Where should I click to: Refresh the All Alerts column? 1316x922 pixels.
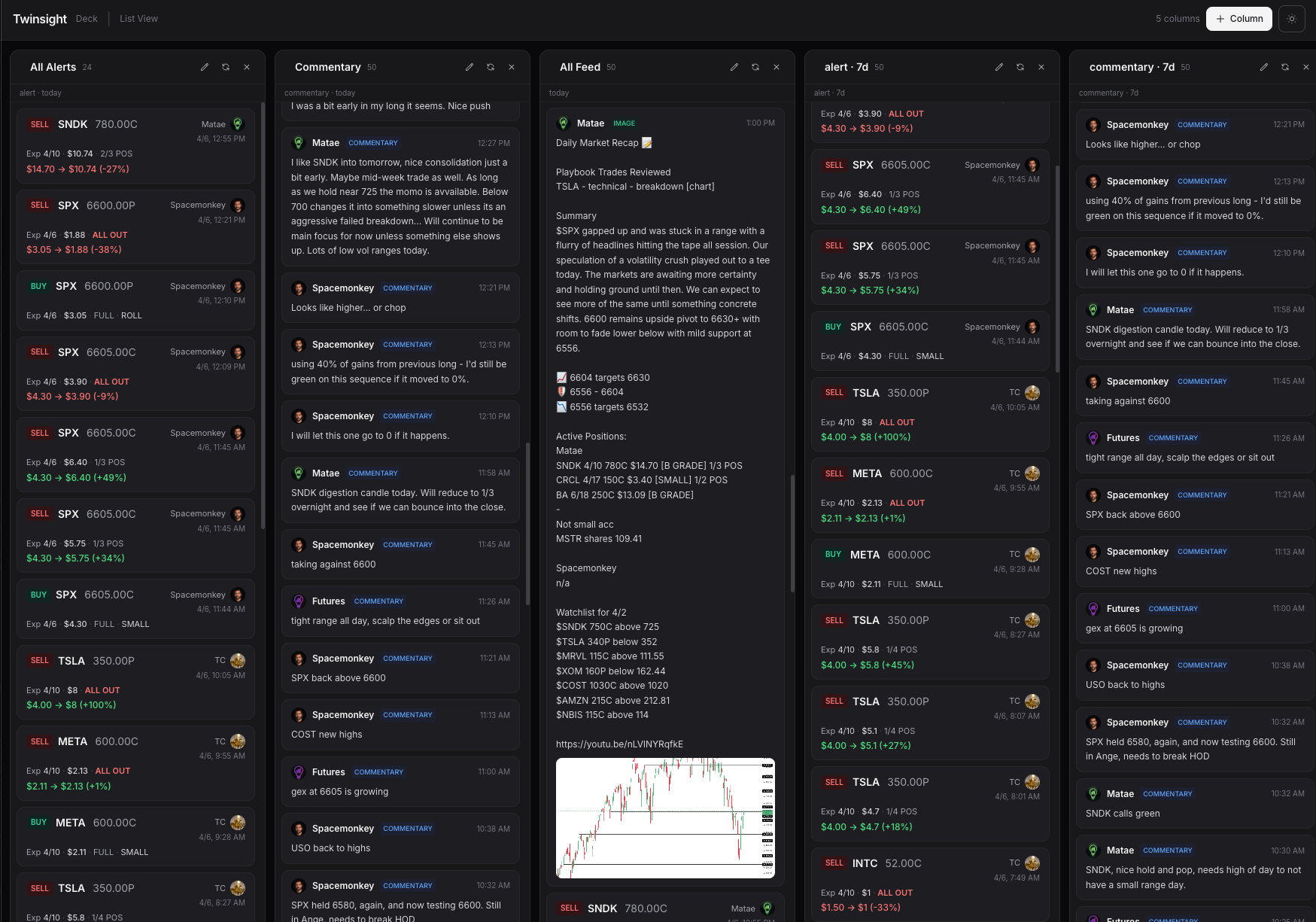226,67
